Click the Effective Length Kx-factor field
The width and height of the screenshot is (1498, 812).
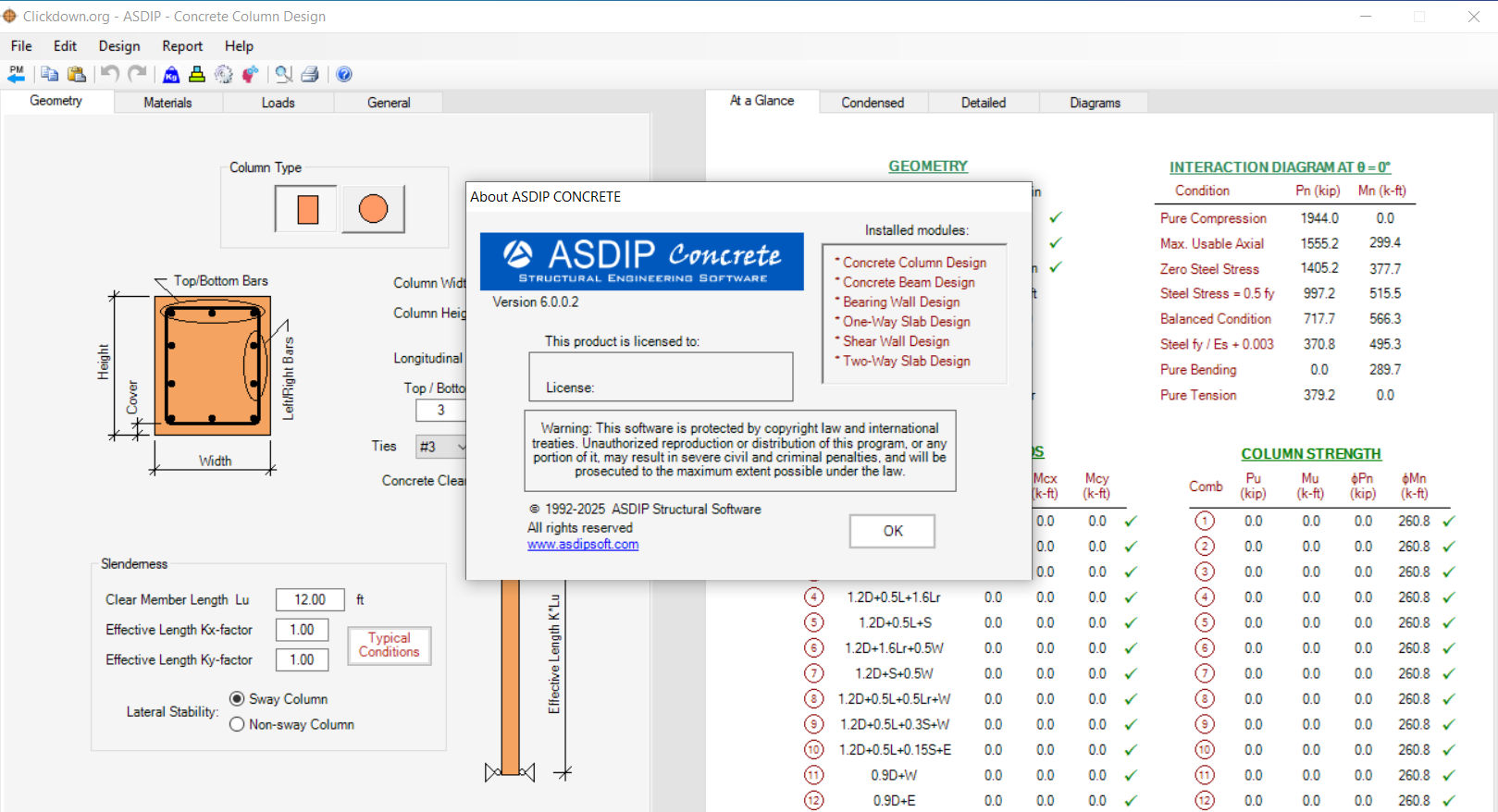click(302, 630)
